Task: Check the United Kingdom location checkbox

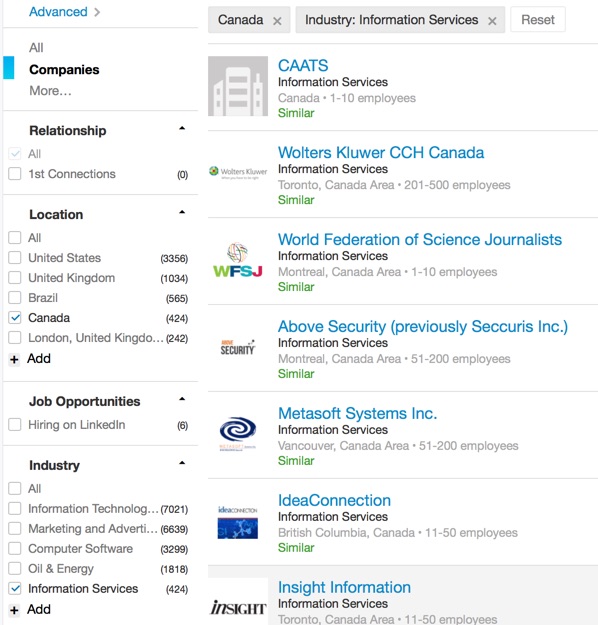Action: pyautogui.click(x=15, y=277)
